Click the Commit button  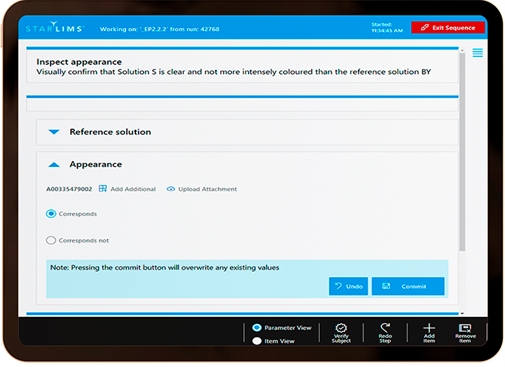coord(408,286)
